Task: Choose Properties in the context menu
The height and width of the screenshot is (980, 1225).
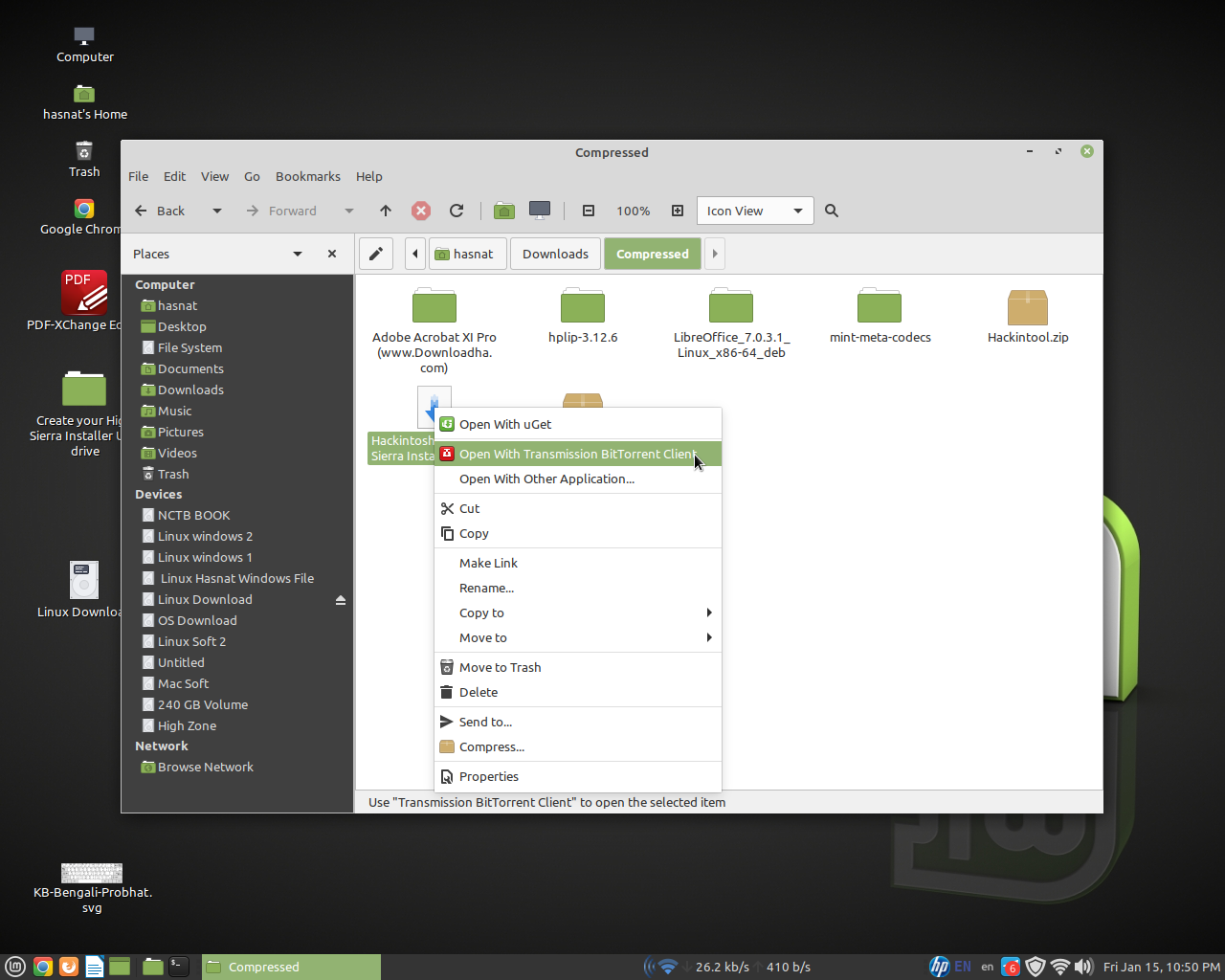Action: coord(578,776)
